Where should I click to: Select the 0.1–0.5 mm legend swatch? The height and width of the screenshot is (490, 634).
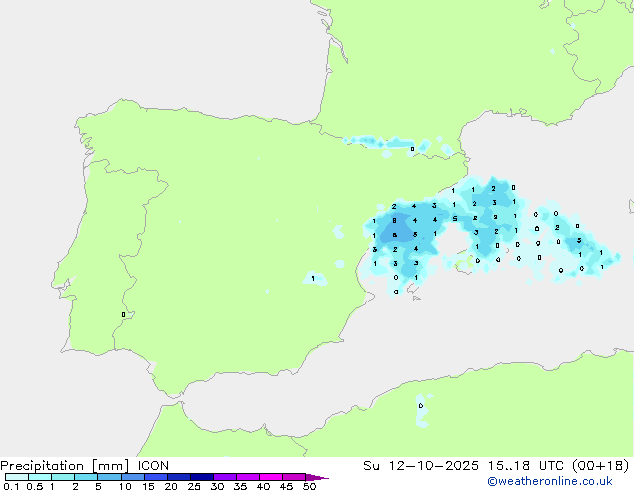coord(17,477)
